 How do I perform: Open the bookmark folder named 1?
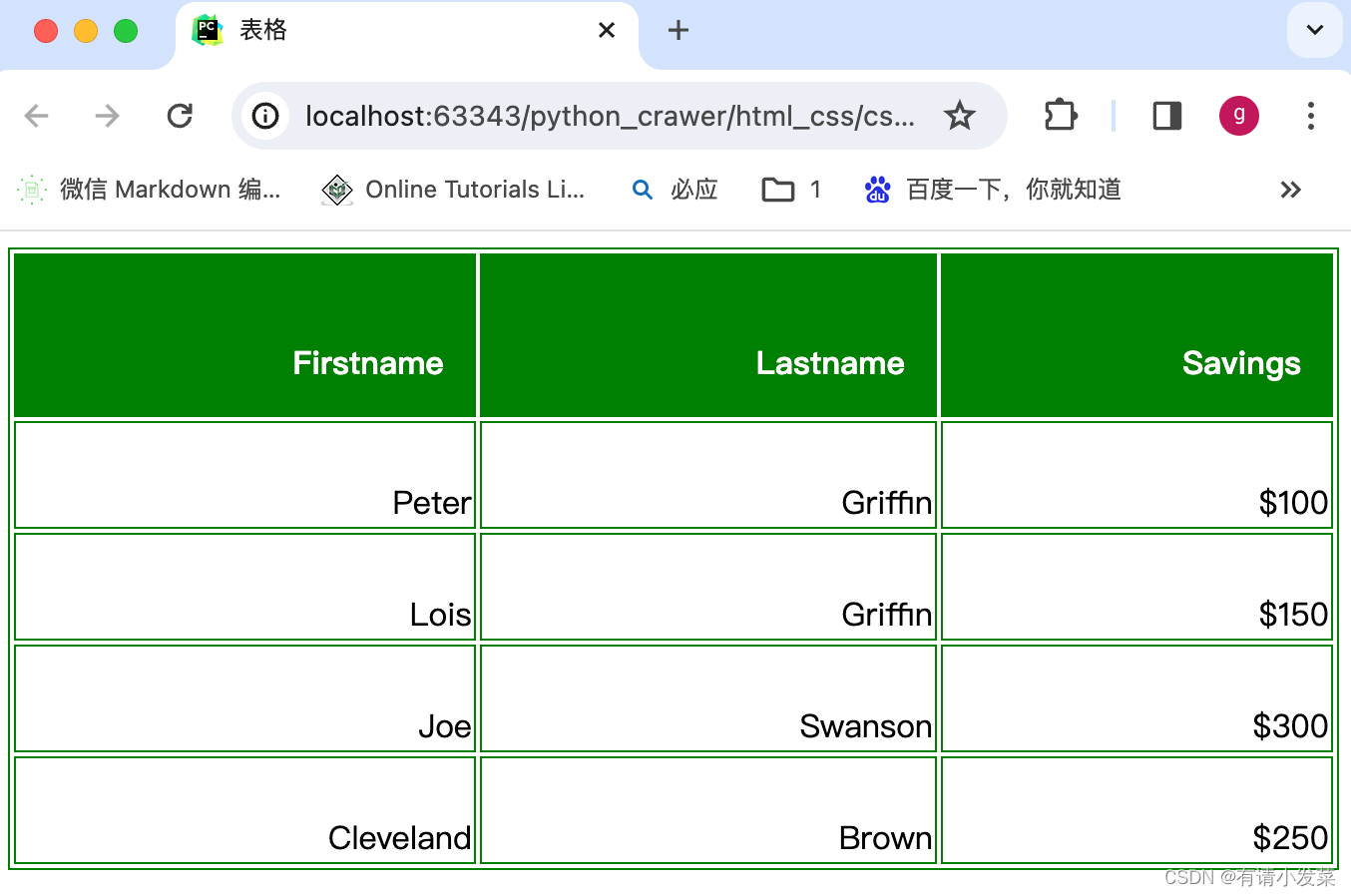(x=791, y=190)
